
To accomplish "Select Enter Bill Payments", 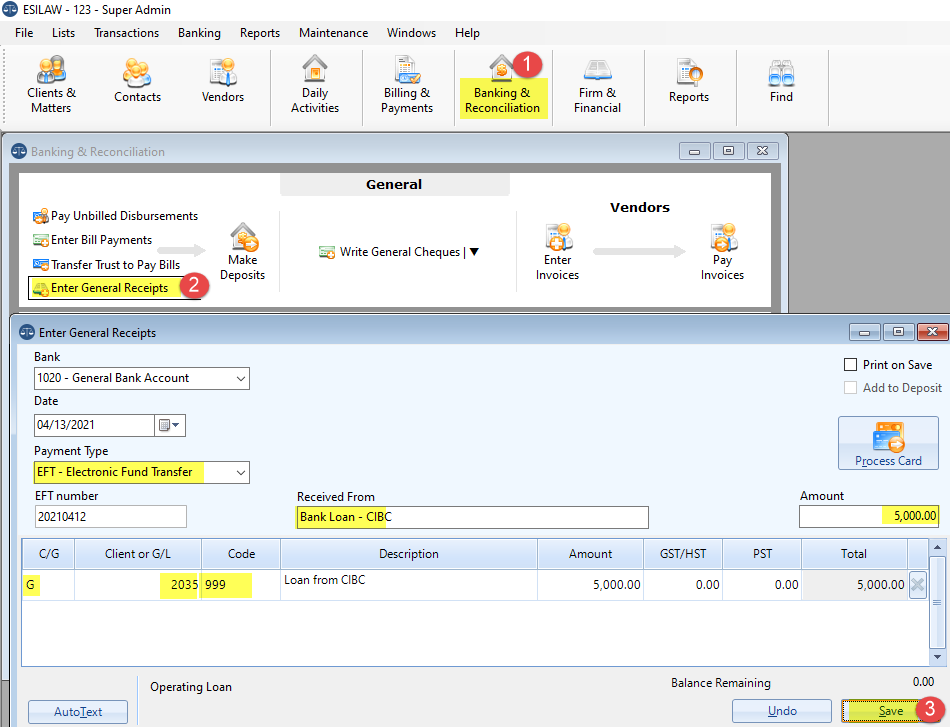I will click(x=93, y=240).
